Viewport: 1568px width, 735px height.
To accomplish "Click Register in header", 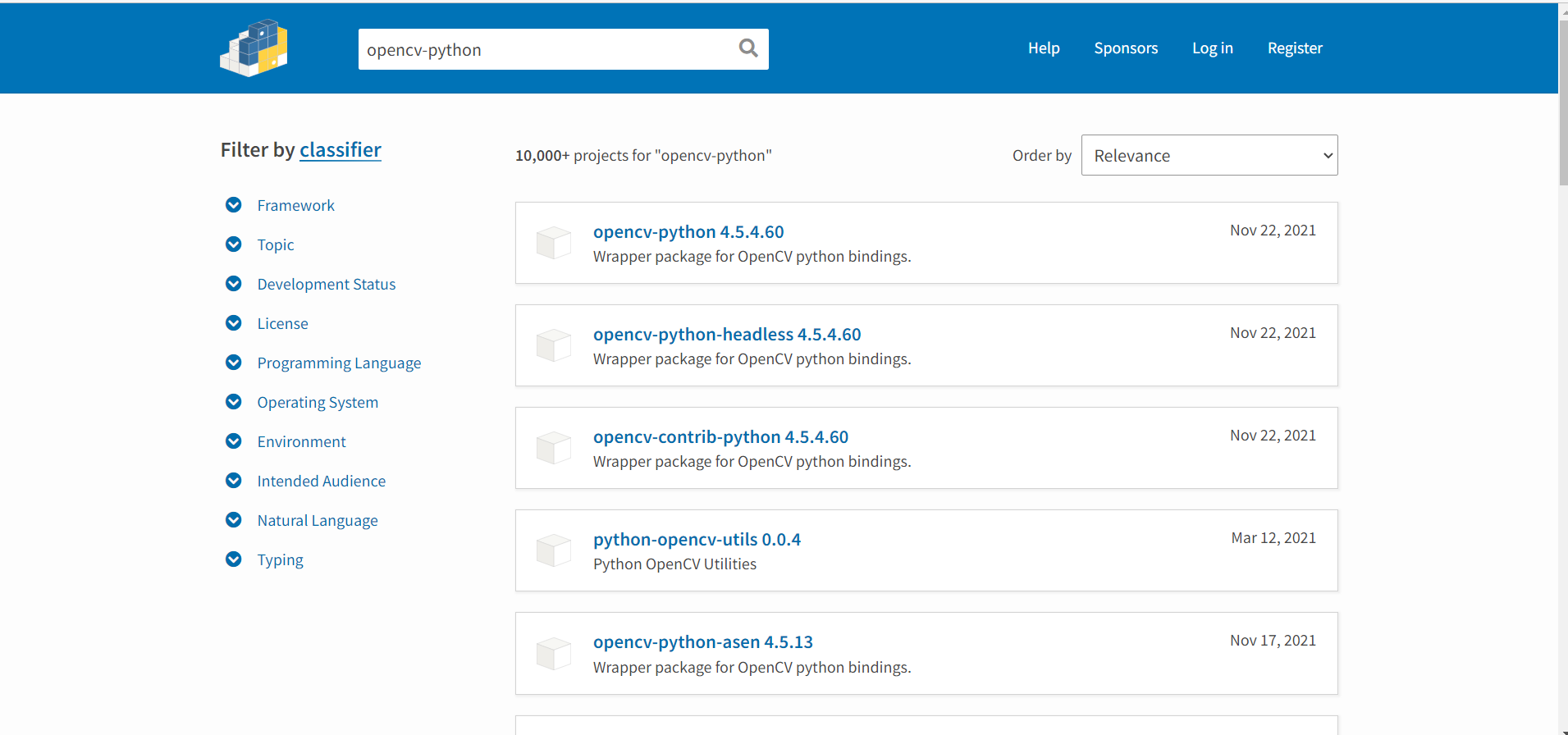I will [1295, 48].
